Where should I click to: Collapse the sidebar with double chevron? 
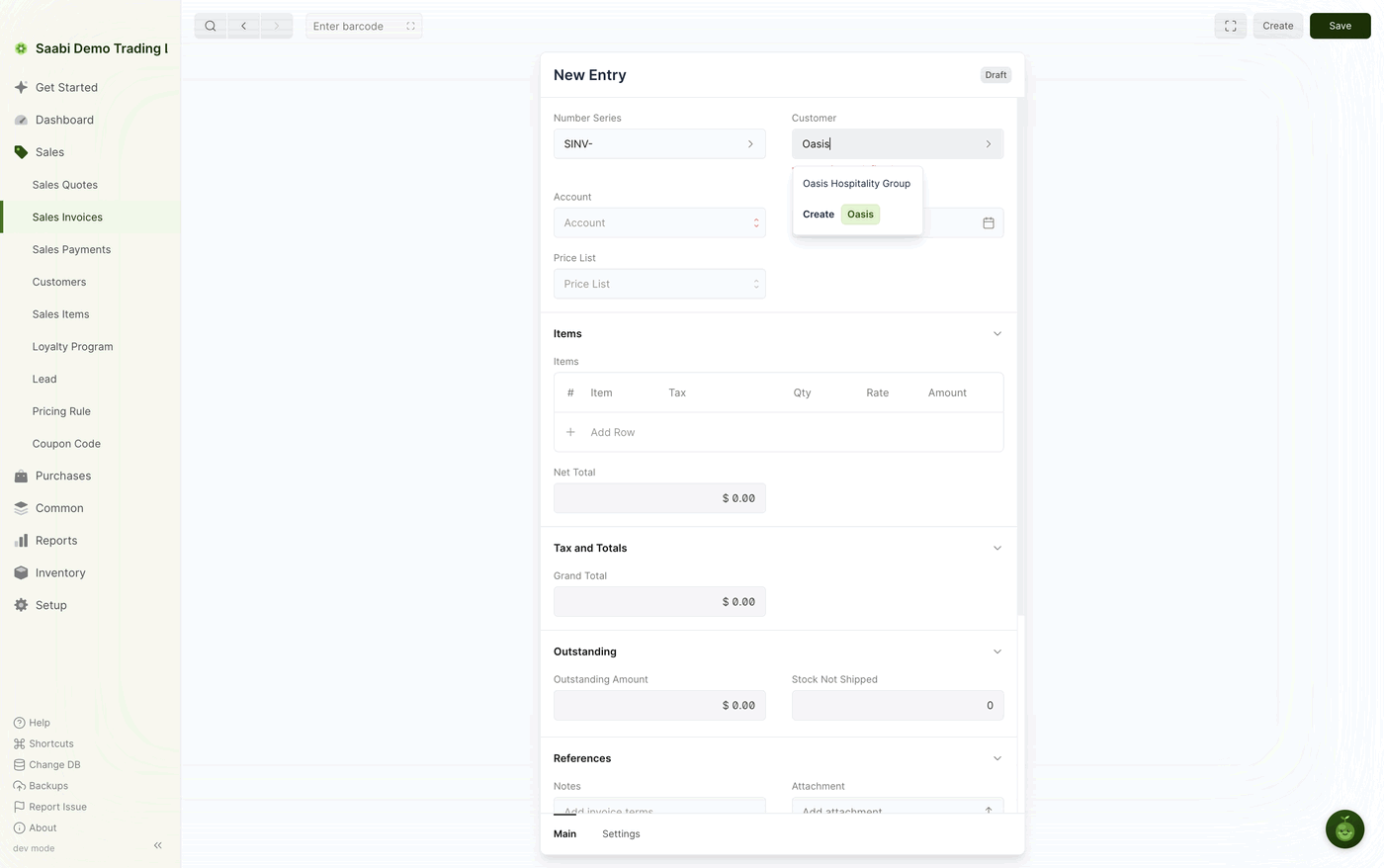pos(158,845)
